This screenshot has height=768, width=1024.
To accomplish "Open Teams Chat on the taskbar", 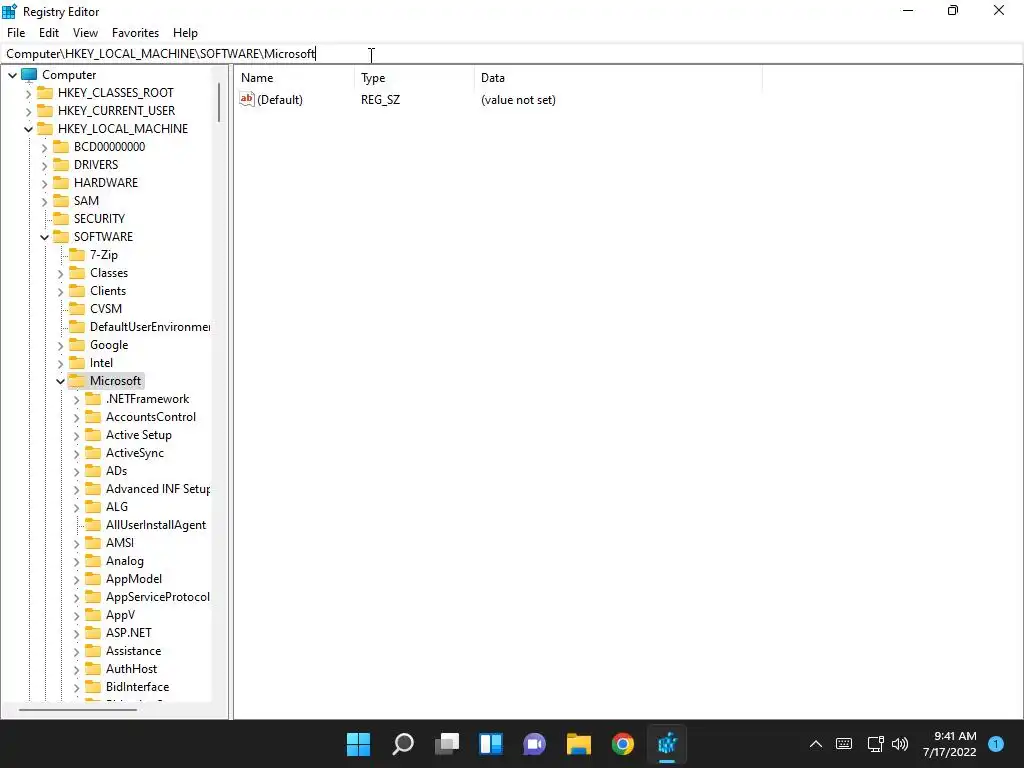I will click(534, 744).
